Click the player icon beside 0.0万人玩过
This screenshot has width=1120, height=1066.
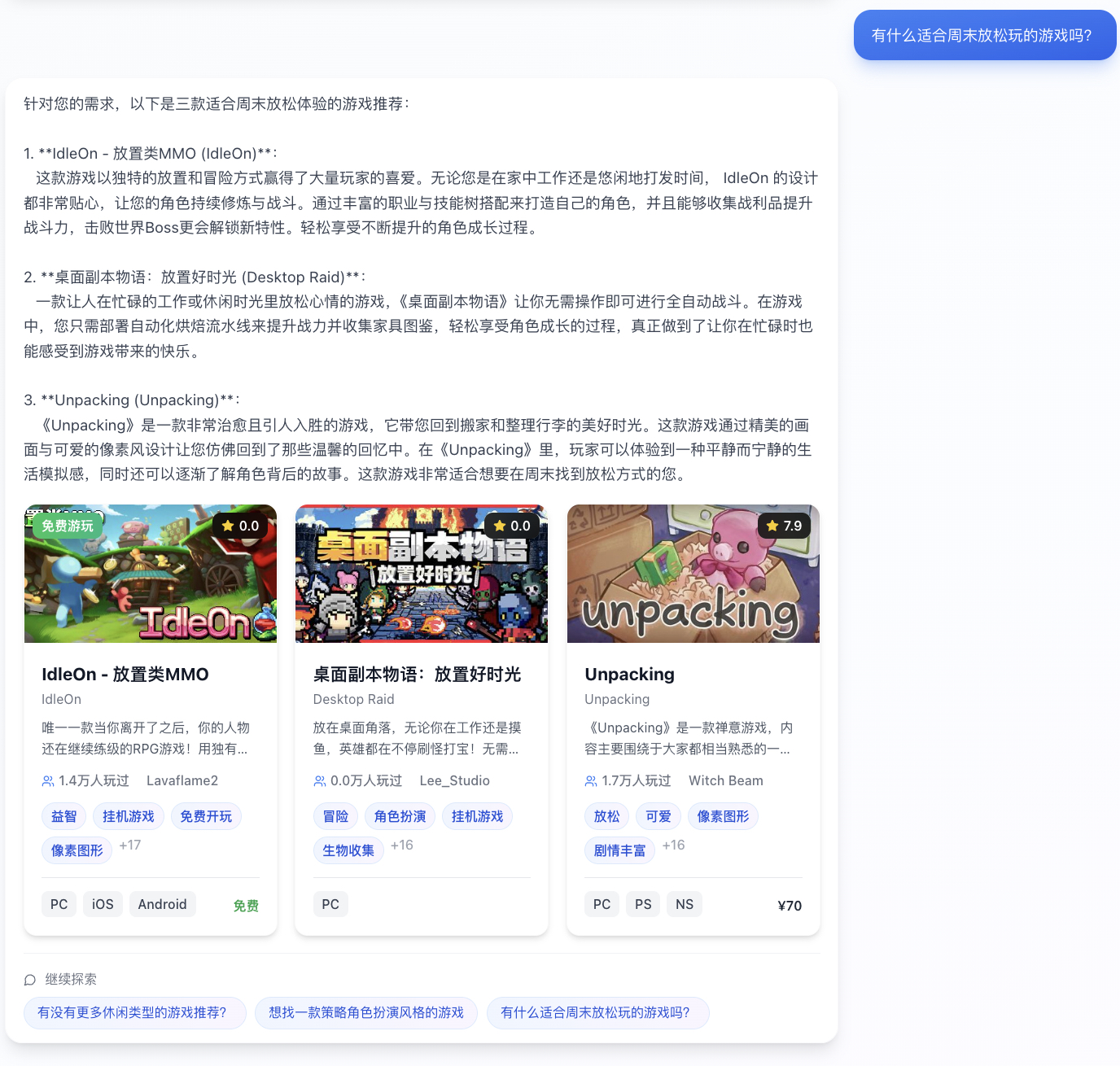pos(318,780)
